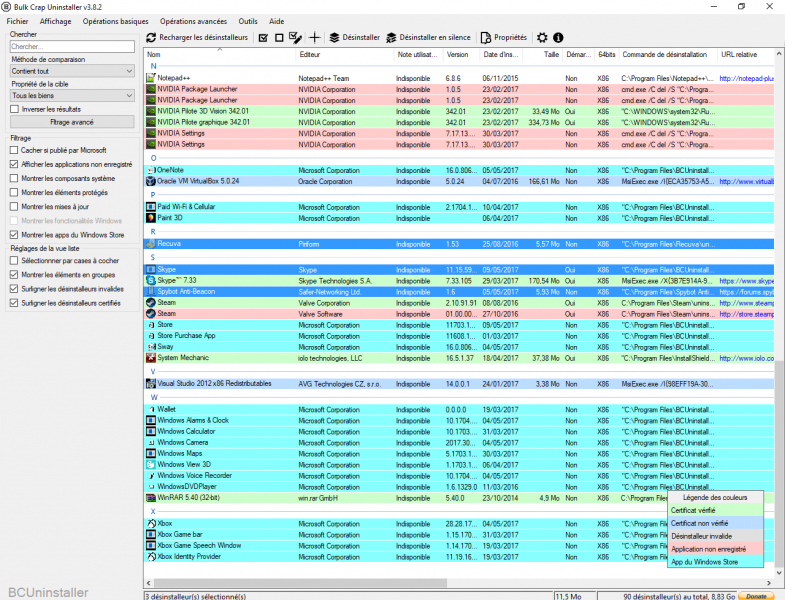
Task: Click the select-all checked box toolbar icon
Action: tap(263, 38)
